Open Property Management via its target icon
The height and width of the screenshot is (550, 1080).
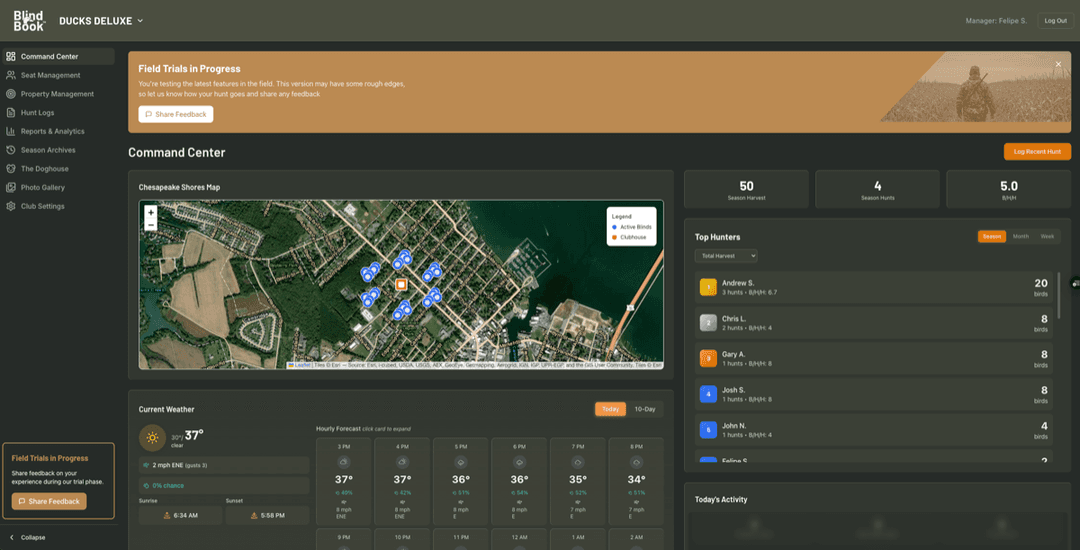click(x=10, y=94)
